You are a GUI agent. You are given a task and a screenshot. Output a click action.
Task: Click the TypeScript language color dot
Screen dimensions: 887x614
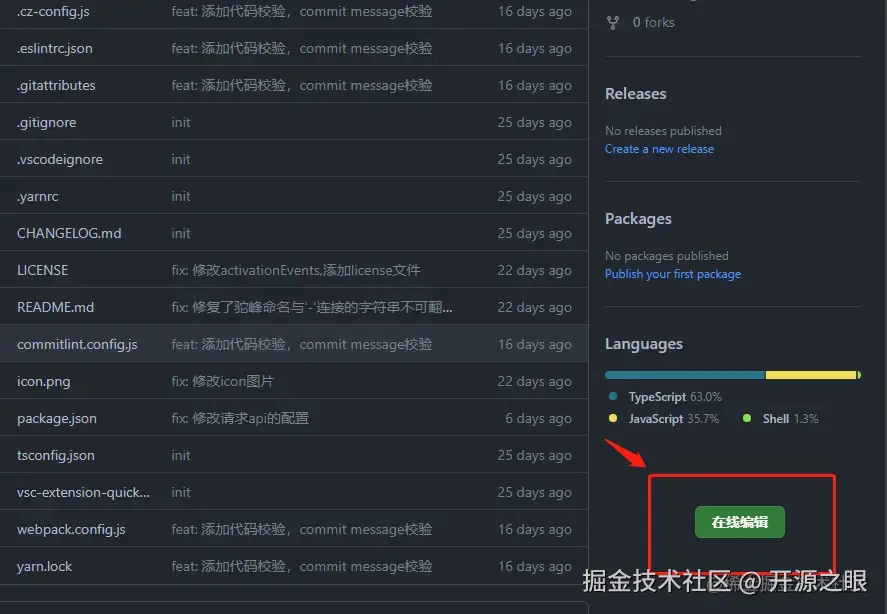point(613,396)
